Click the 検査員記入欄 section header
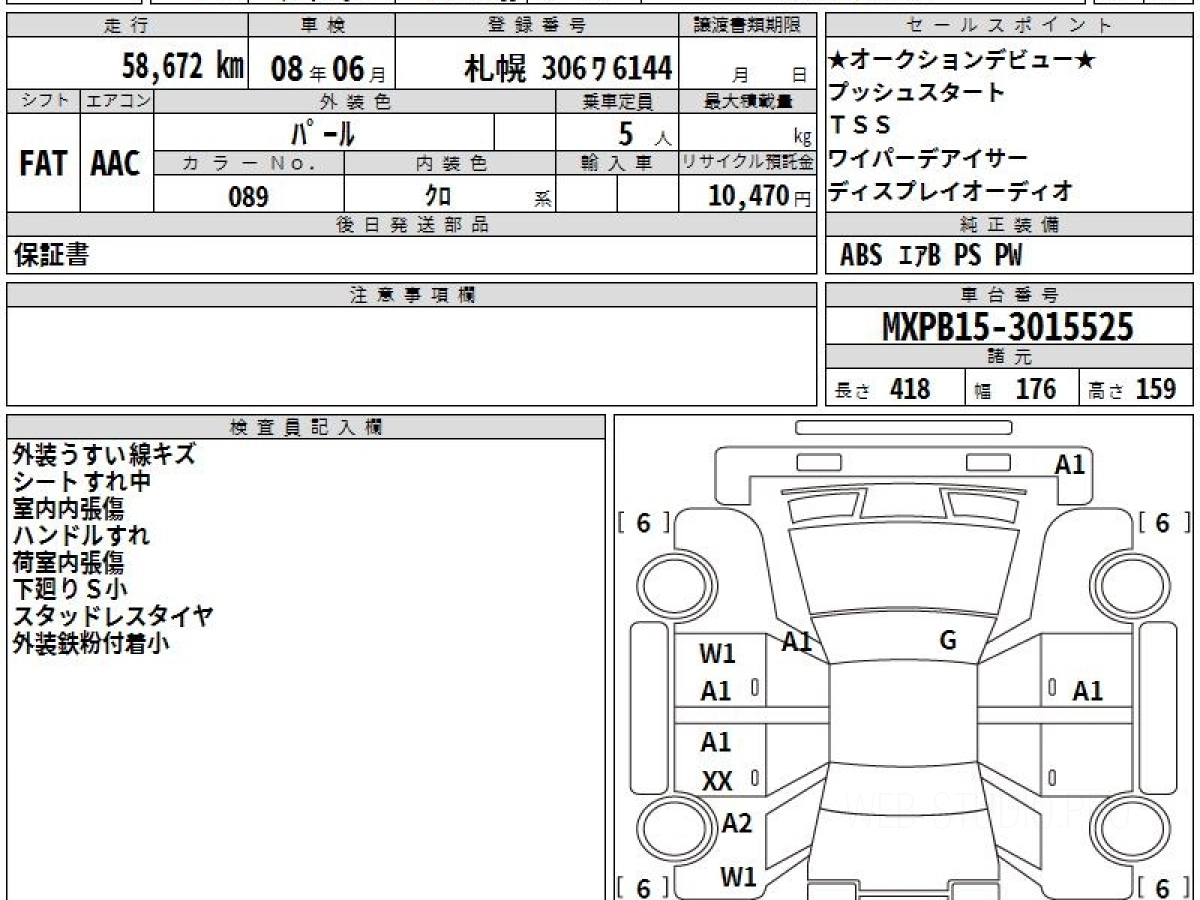Screen dimensions: 1200x900 pos(306,427)
